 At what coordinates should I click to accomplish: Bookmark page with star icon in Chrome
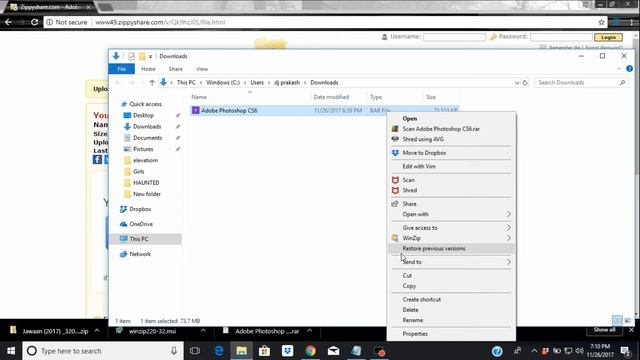point(601,22)
